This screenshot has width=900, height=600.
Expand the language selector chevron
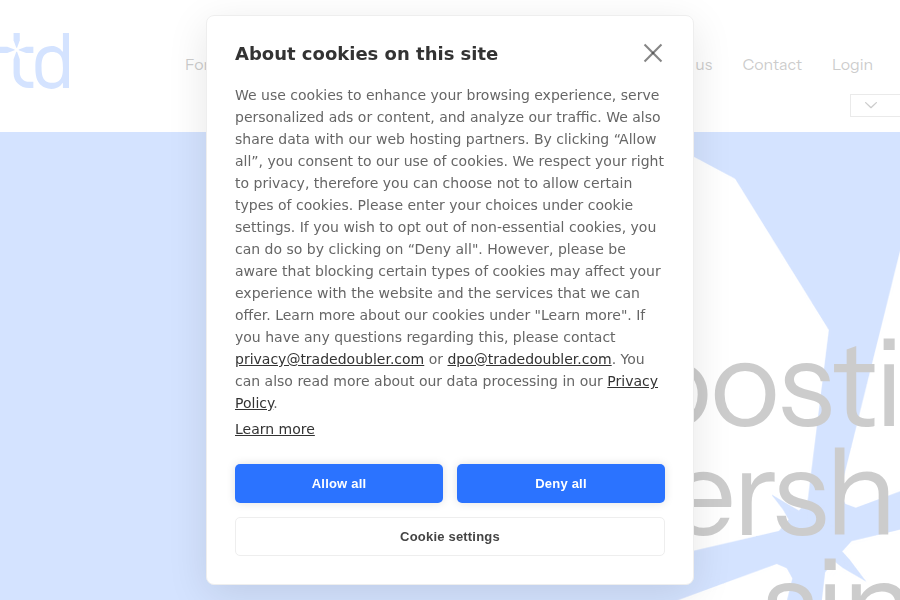871,105
